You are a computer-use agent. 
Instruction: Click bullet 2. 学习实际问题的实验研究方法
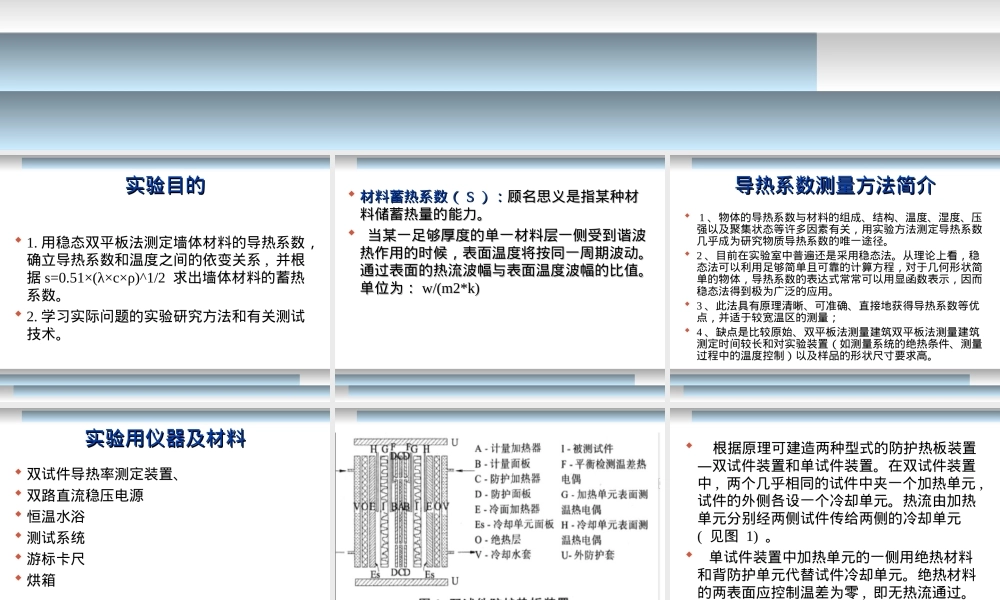click(166, 325)
